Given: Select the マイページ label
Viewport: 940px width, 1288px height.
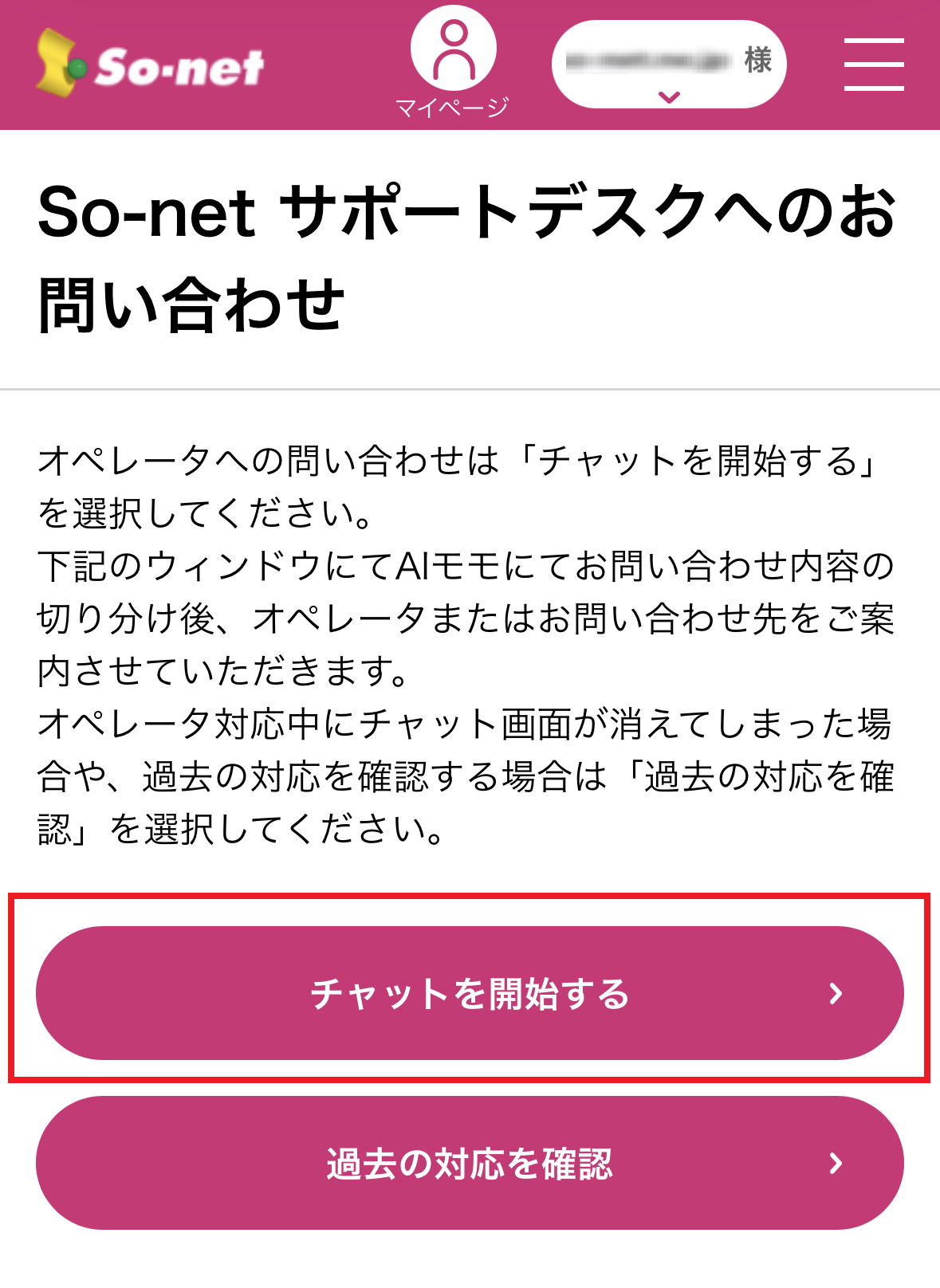Looking at the screenshot, I should (452, 108).
